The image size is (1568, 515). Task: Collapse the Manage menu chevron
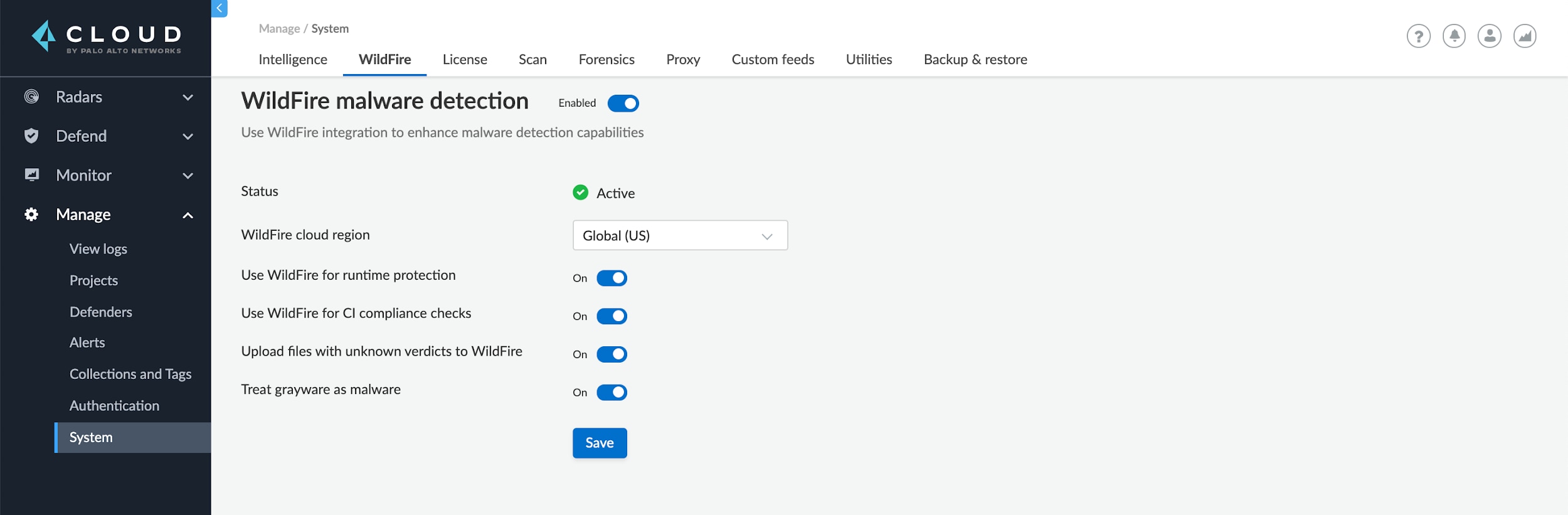pyautogui.click(x=188, y=215)
